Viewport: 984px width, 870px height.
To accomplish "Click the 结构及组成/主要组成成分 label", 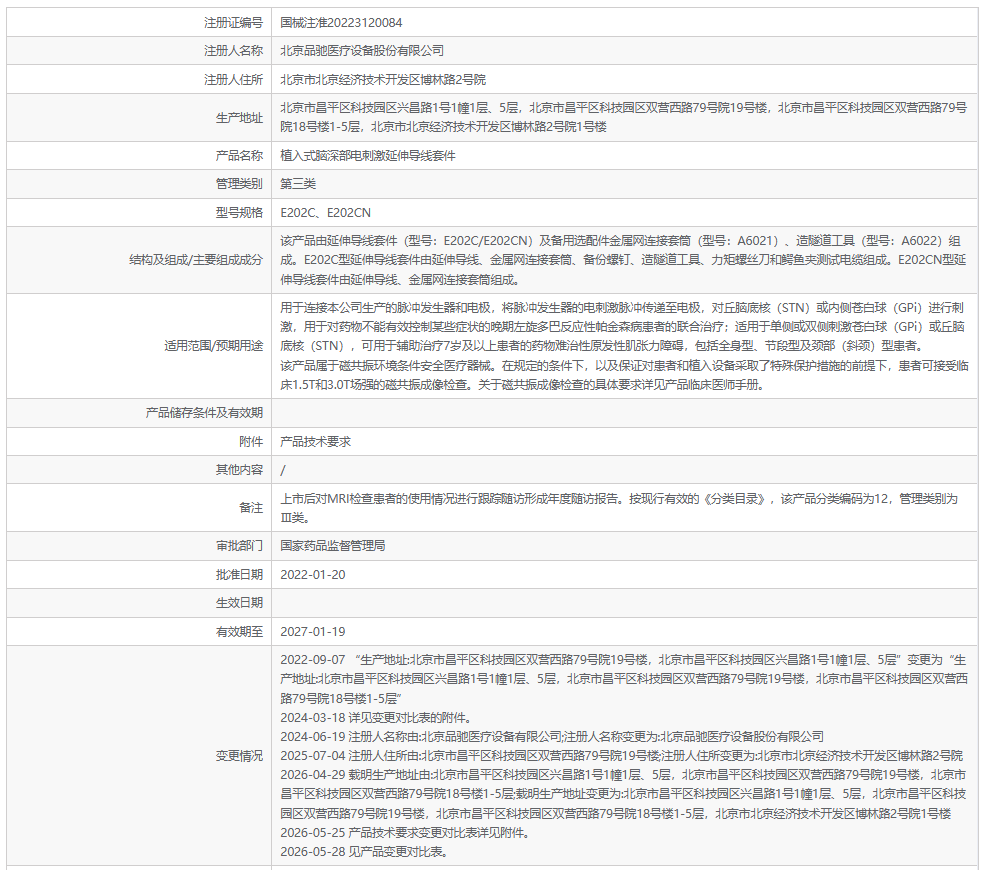I will [196, 260].
